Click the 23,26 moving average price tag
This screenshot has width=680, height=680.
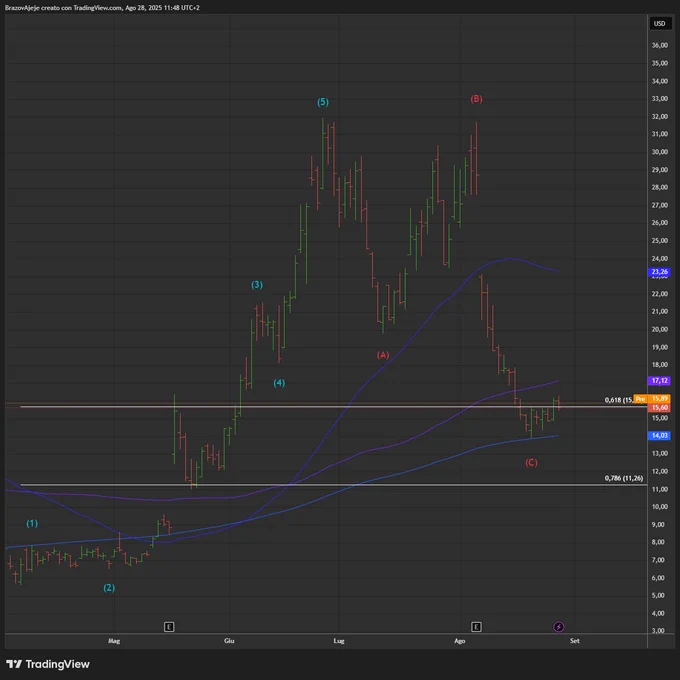(x=660, y=272)
